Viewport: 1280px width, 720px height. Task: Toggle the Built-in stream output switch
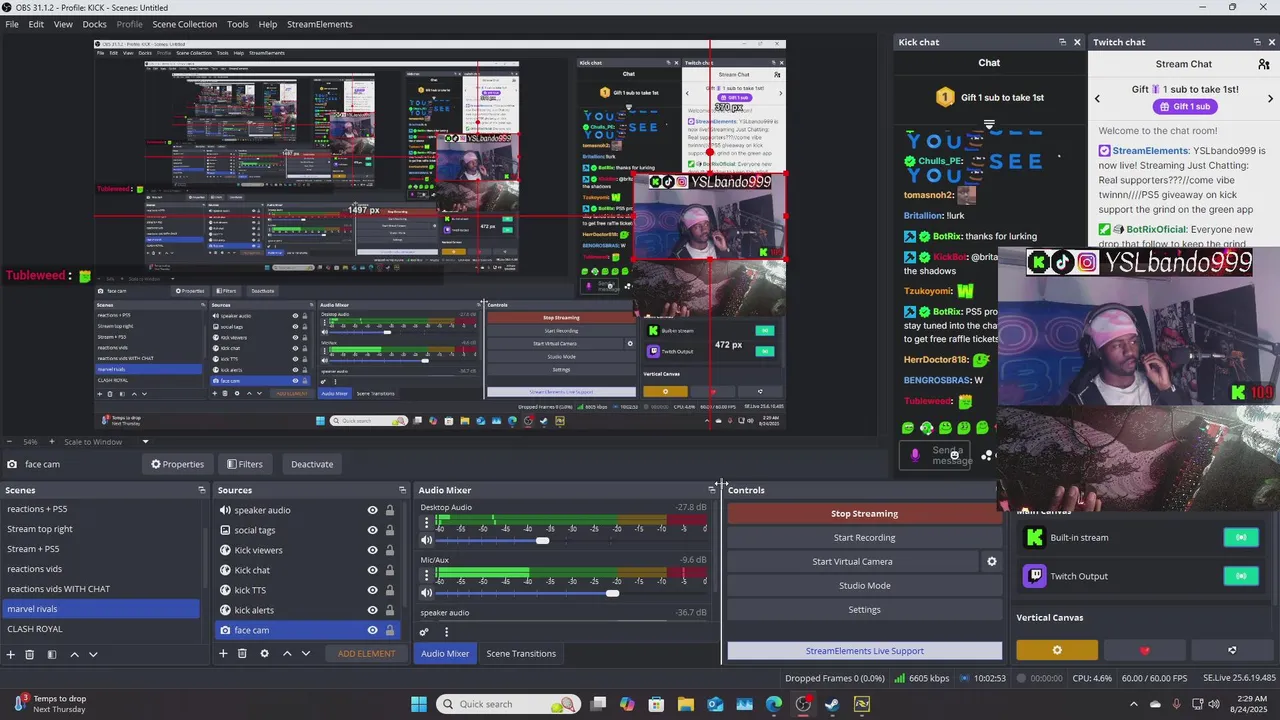[1241, 538]
